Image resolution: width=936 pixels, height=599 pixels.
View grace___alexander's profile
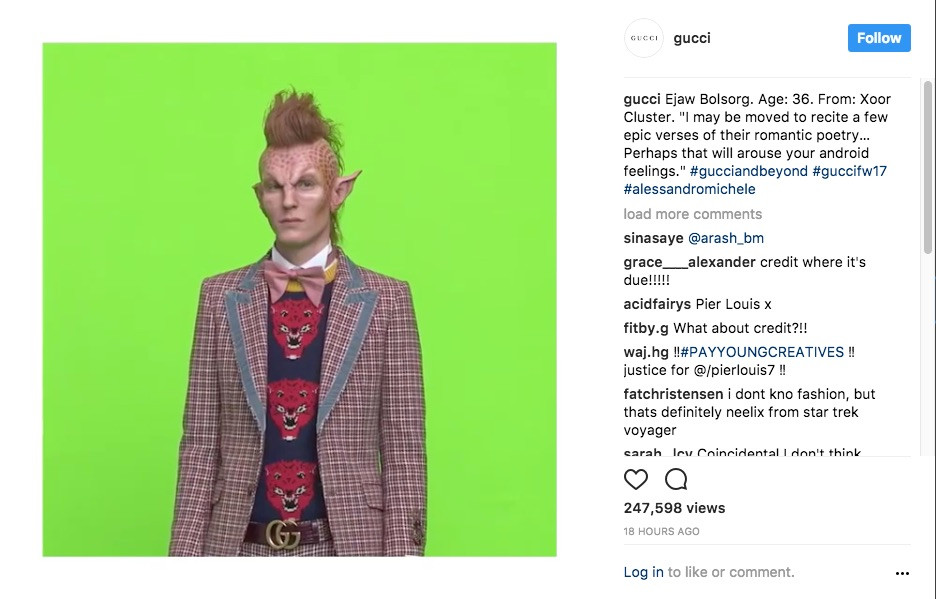pos(689,262)
